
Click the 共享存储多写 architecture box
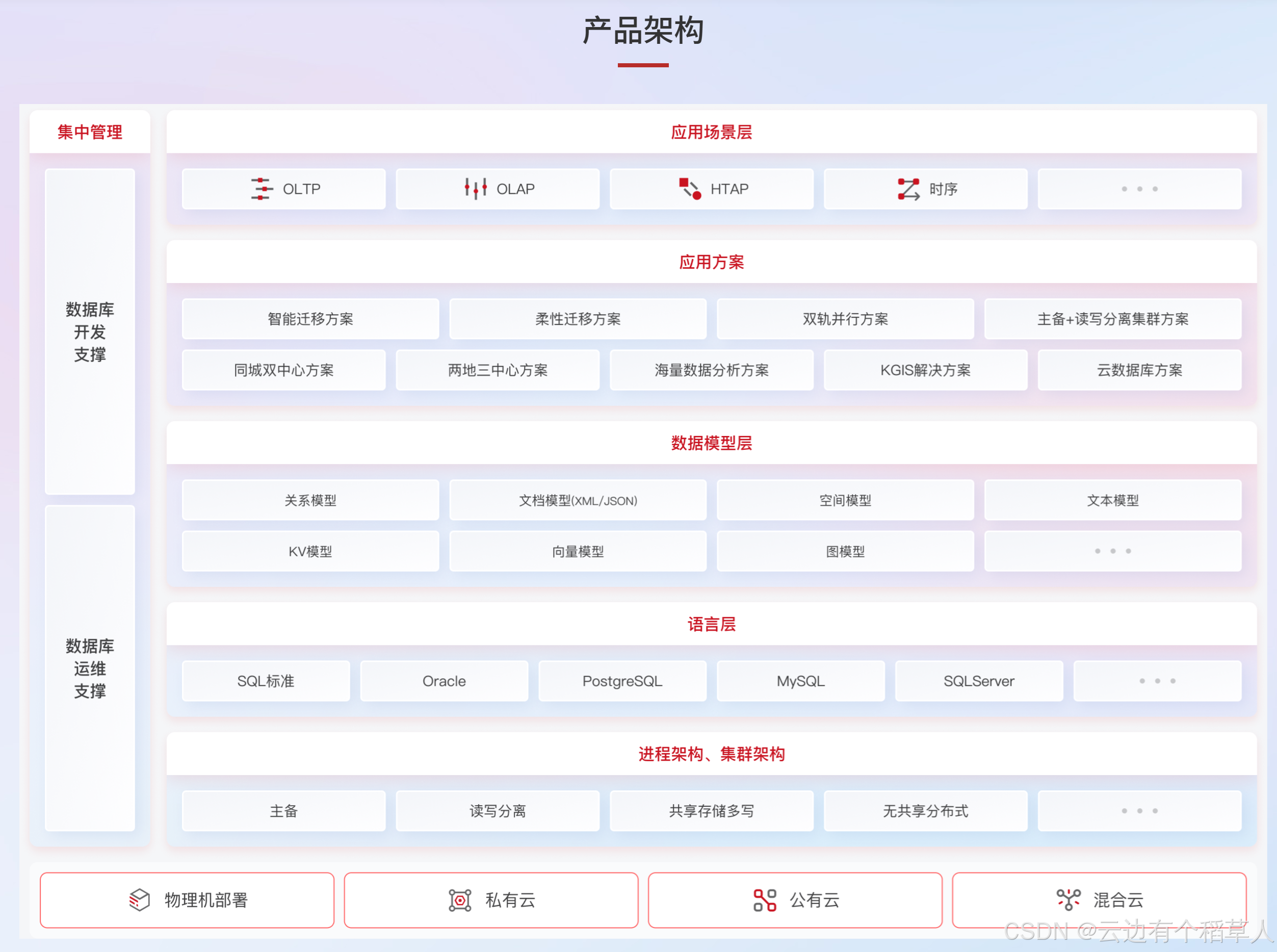click(x=711, y=811)
